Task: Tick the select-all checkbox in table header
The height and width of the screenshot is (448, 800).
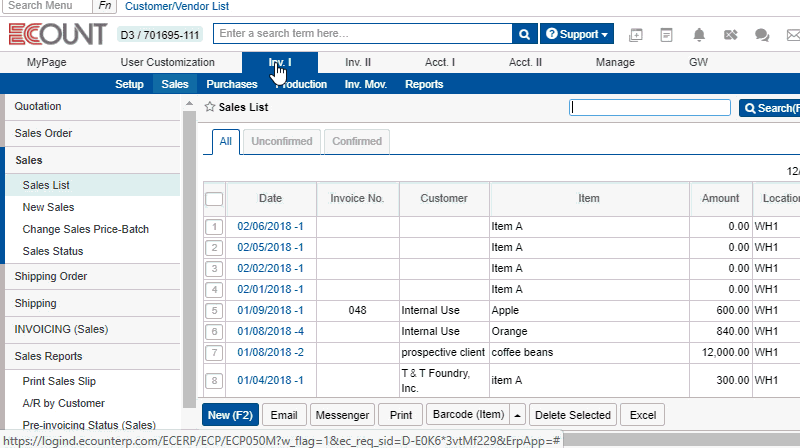Action: (x=214, y=199)
